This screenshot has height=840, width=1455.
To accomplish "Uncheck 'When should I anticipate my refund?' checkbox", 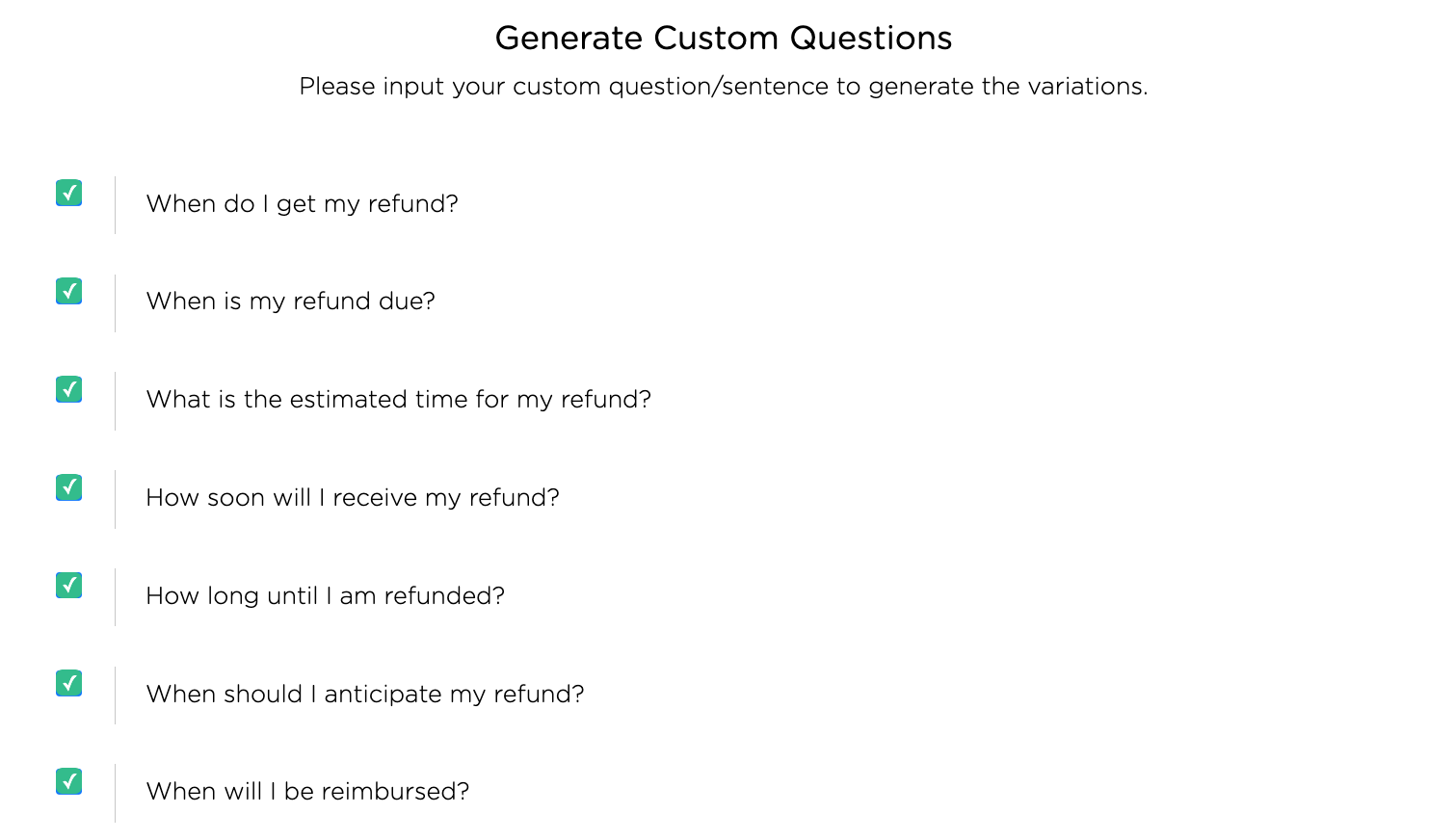I will pos(68,683).
